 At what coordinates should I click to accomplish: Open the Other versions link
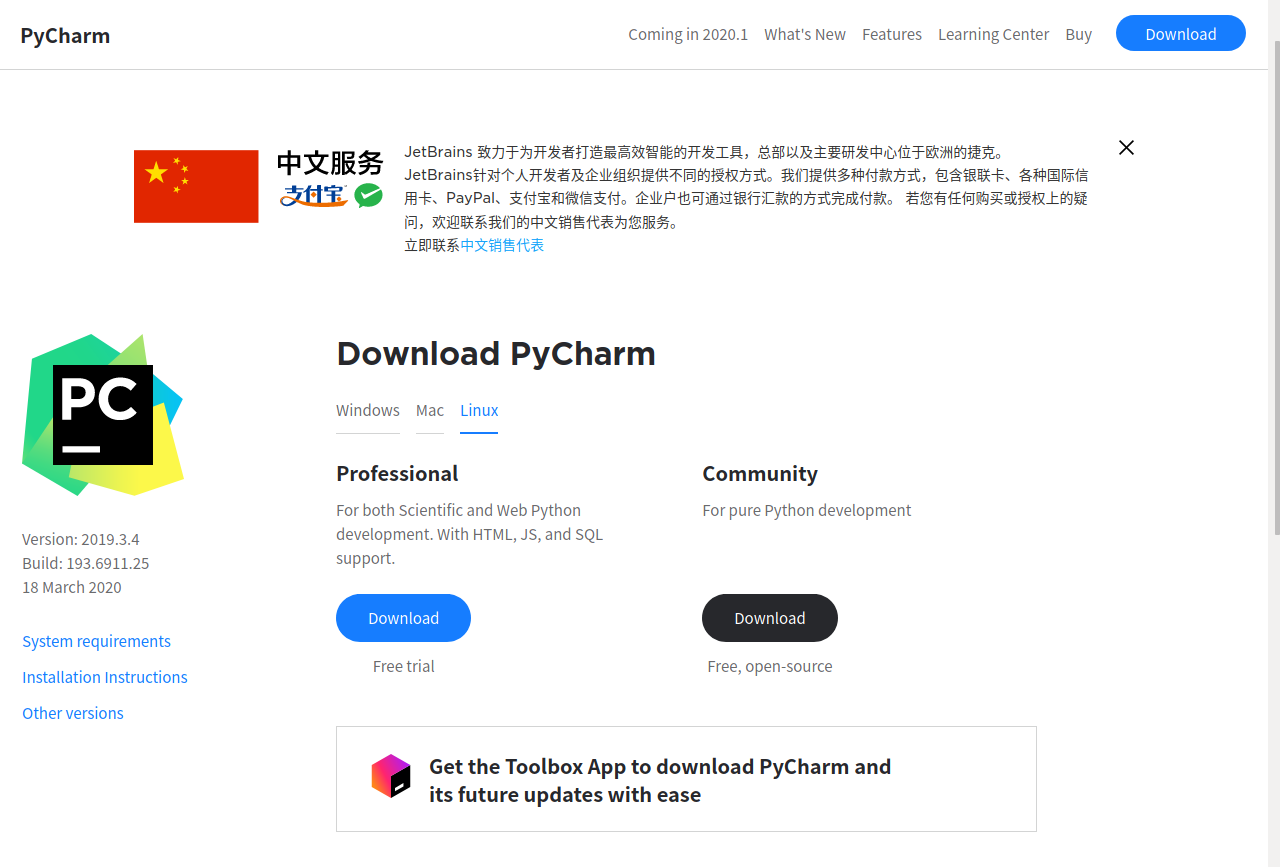(x=73, y=713)
